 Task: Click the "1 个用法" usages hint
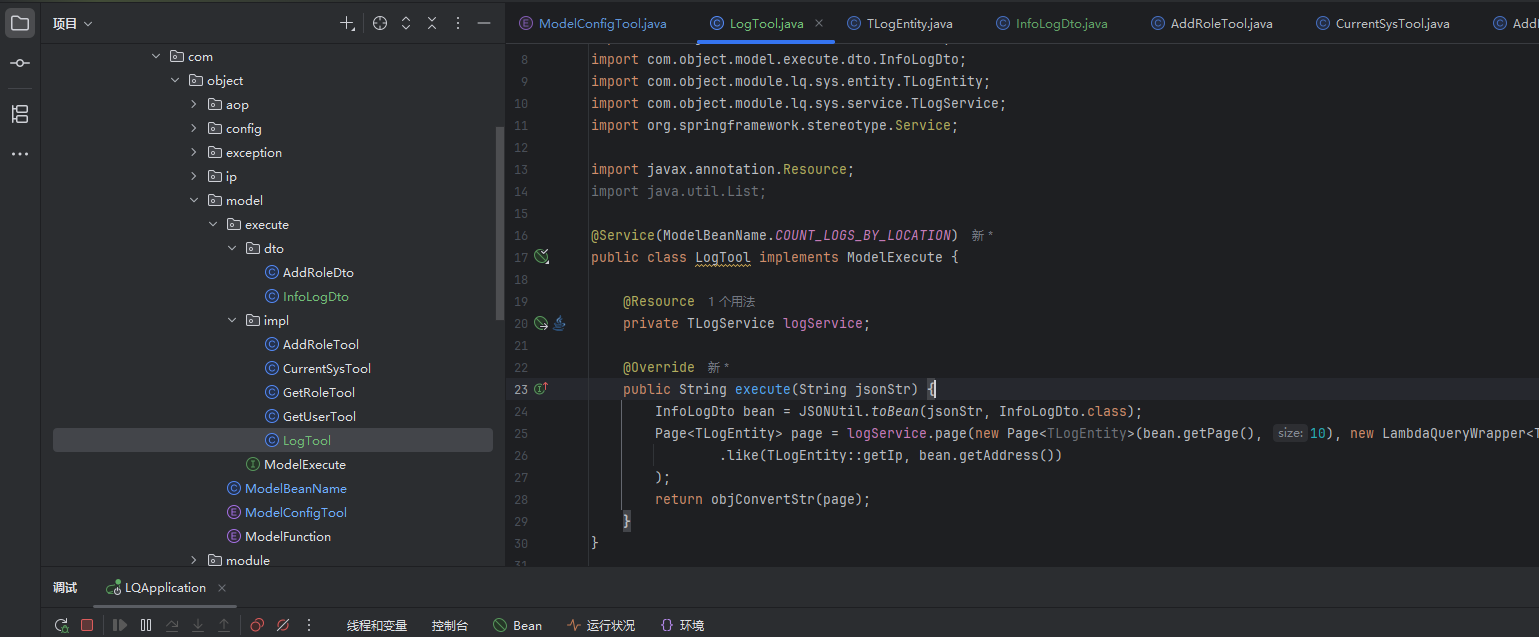pyautogui.click(x=731, y=301)
